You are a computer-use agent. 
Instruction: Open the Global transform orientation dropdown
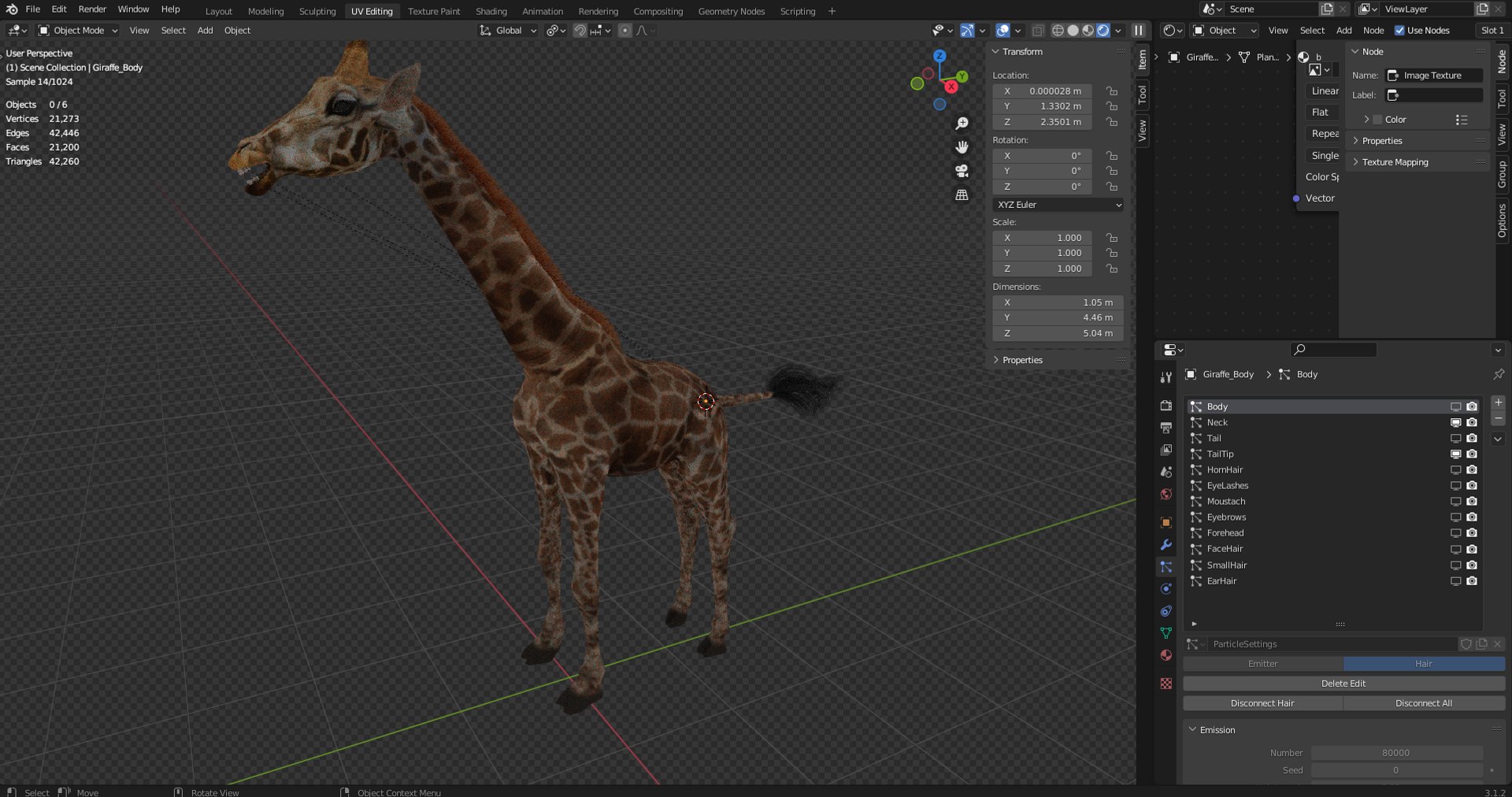coord(508,31)
